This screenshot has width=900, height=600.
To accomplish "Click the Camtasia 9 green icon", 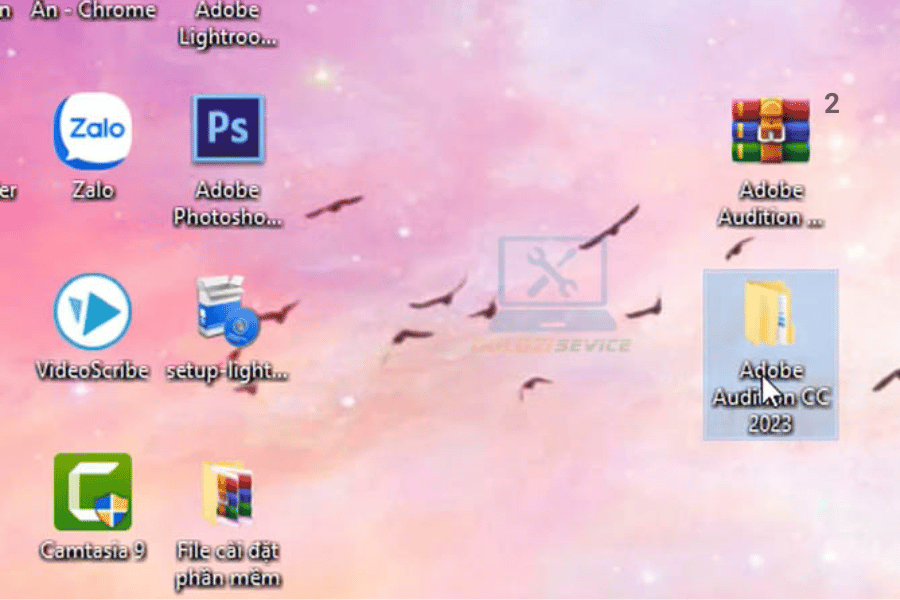I will (92, 491).
